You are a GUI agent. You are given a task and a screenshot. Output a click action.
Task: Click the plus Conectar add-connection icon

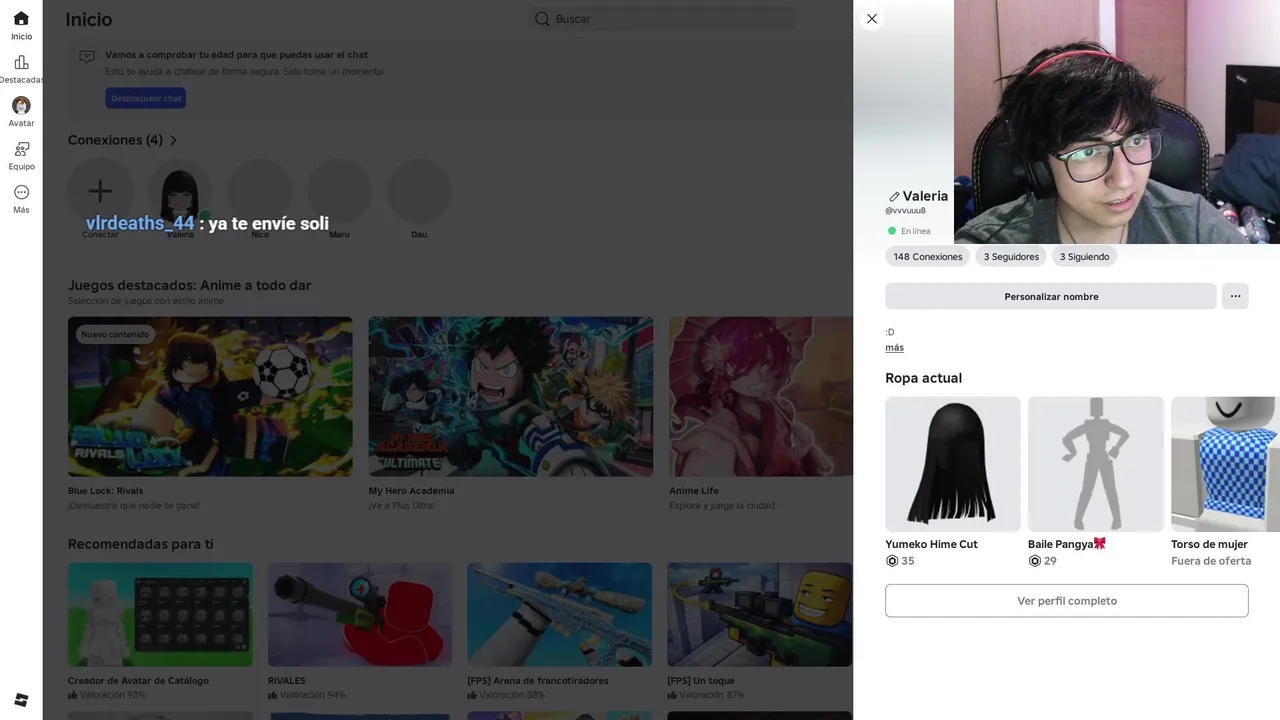click(x=100, y=190)
